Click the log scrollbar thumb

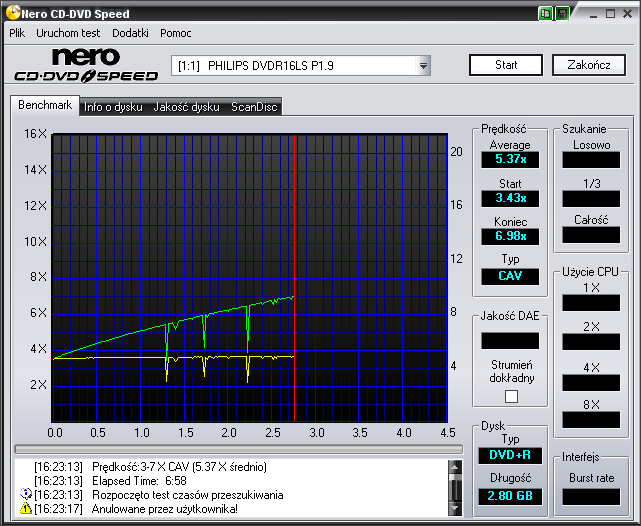point(455,478)
